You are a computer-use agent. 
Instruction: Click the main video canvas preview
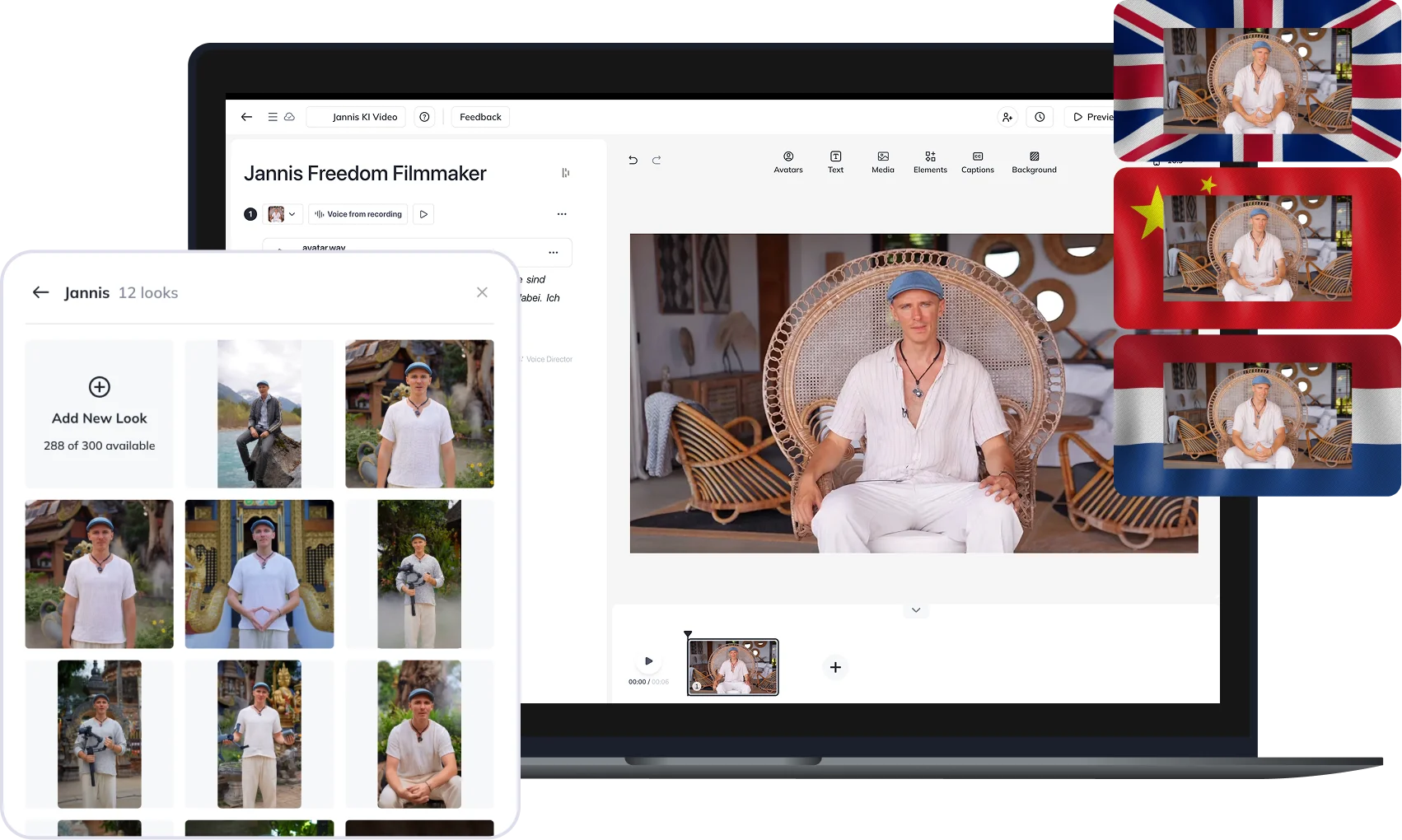pyautogui.click(x=914, y=394)
